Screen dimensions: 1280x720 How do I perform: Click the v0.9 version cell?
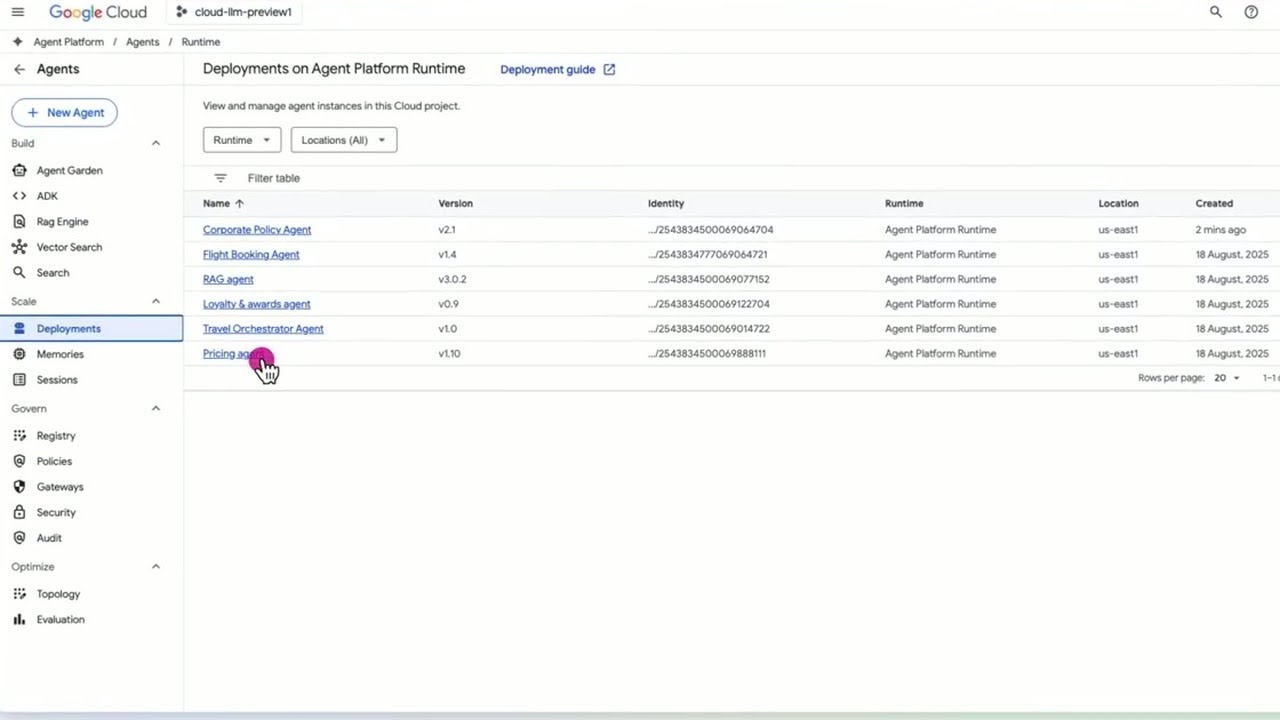448,304
